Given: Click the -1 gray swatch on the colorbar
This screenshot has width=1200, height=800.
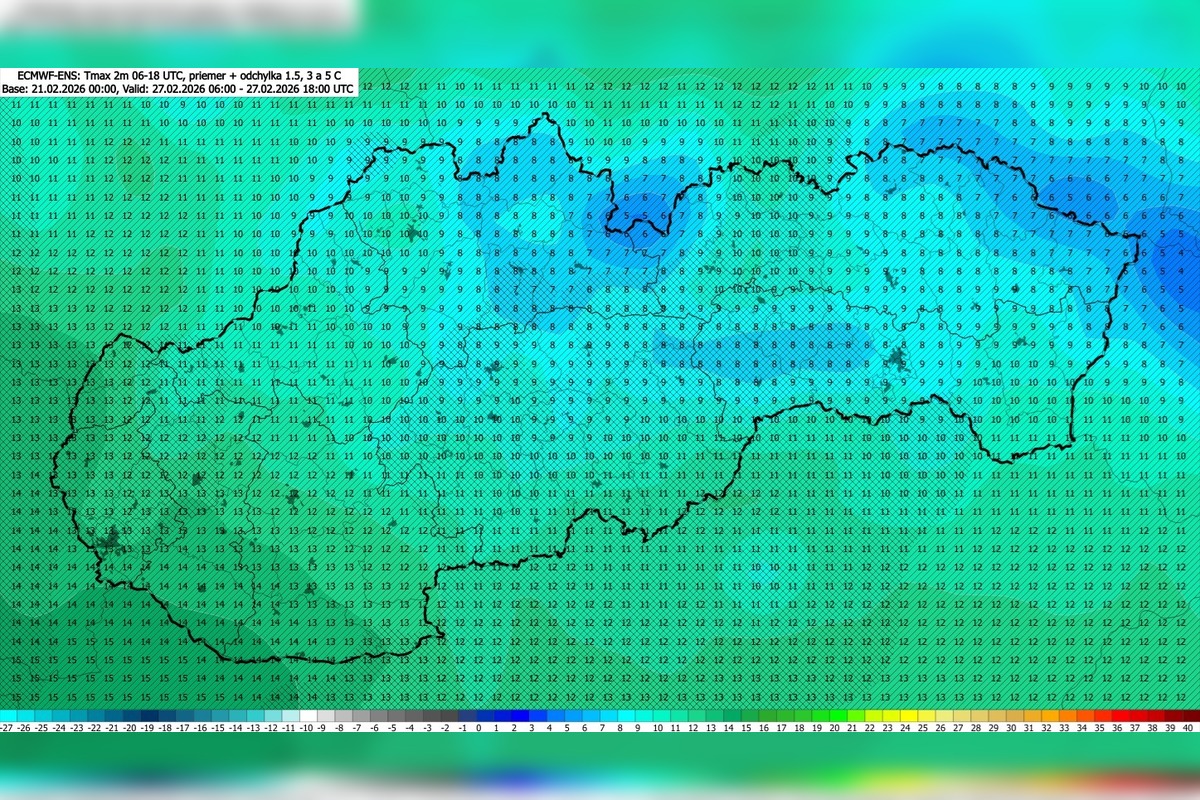Looking at the screenshot, I should [x=457, y=715].
